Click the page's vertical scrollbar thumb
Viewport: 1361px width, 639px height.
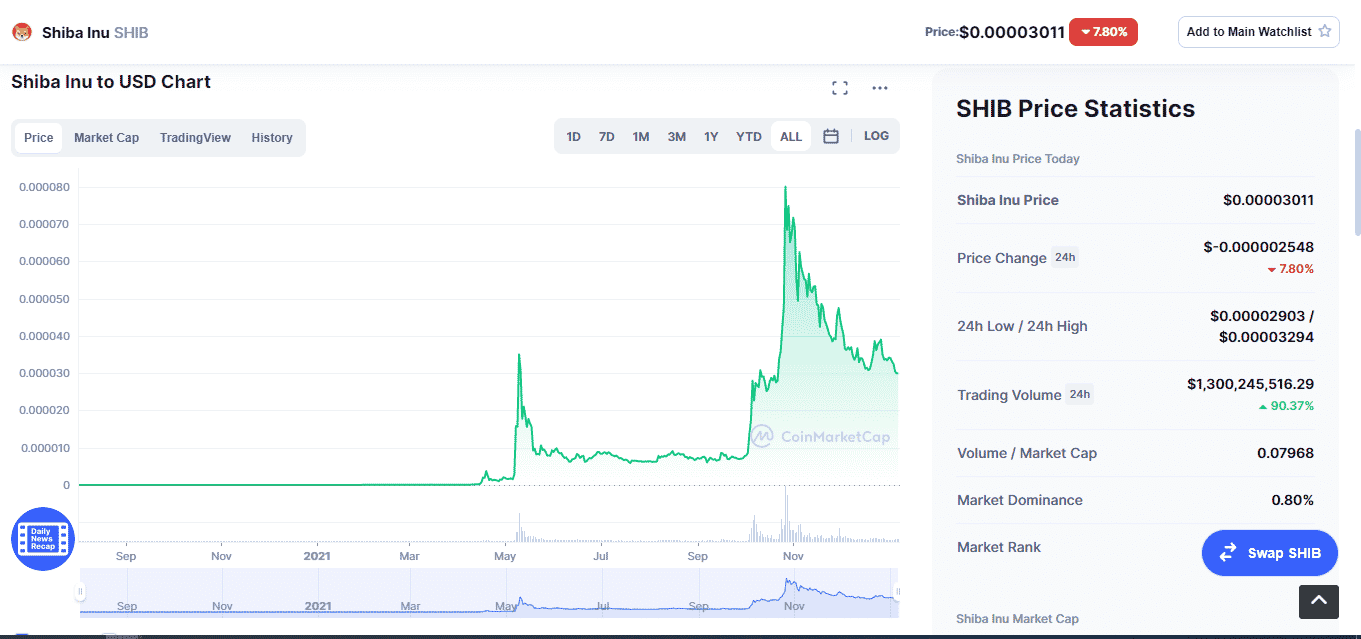[1357, 182]
